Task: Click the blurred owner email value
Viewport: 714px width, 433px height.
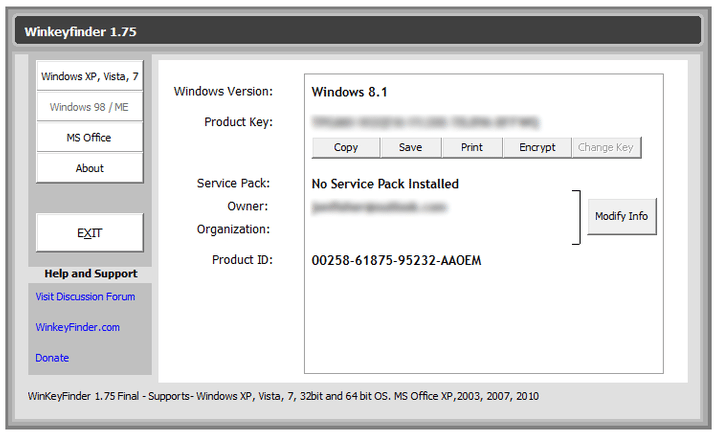Action: click(x=379, y=207)
